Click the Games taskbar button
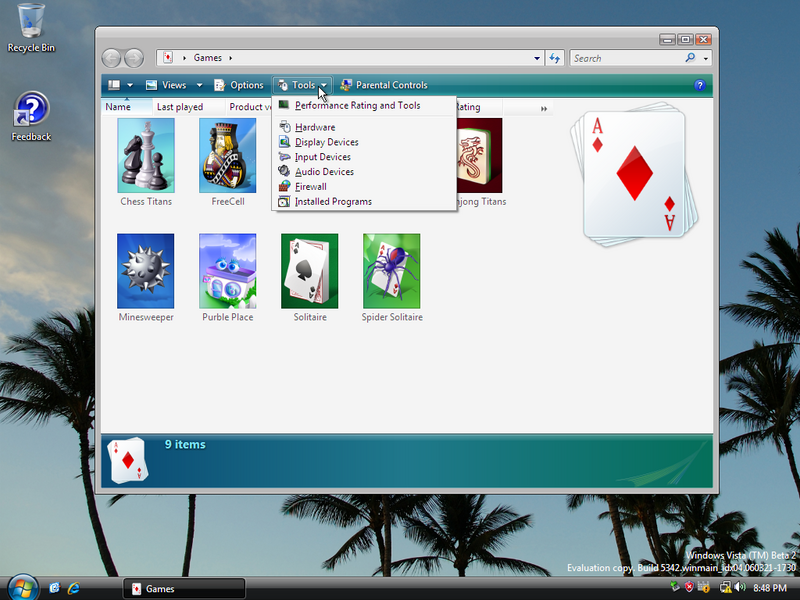This screenshot has height=600, width=800. pos(184,588)
